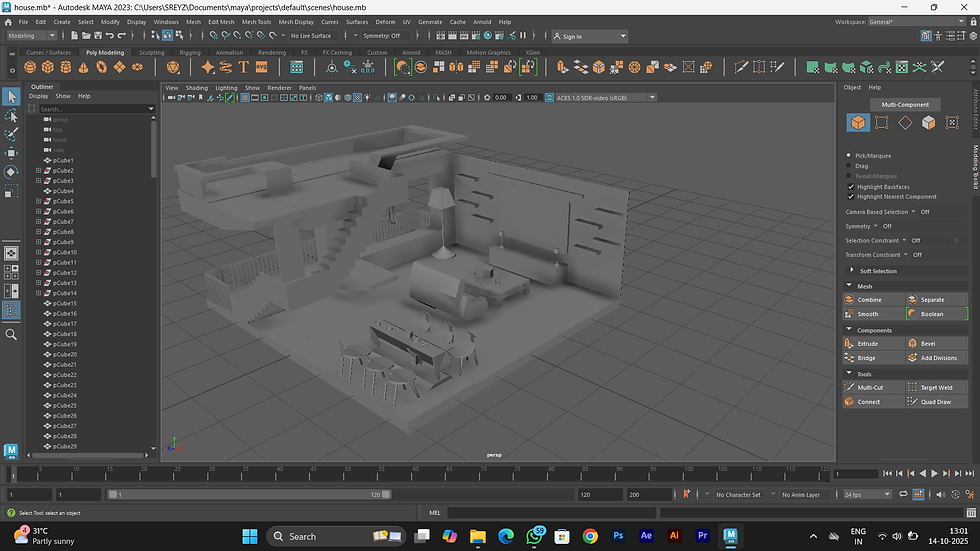Screen dimensions: 980x551
Task: Toggle the Multi-Component selection button
Action: [905, 104]
